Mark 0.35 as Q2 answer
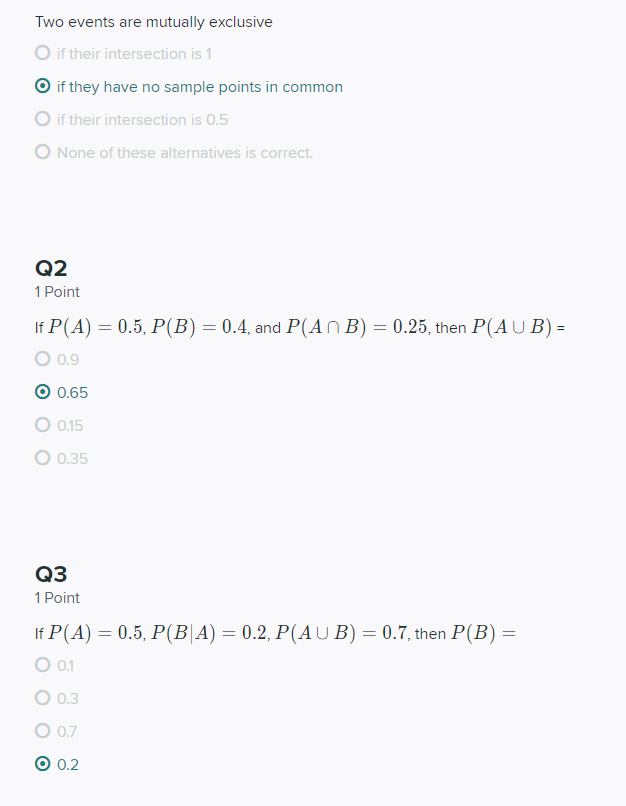The height and width of the screenshot is (806, 626). [x=42, y=458]
